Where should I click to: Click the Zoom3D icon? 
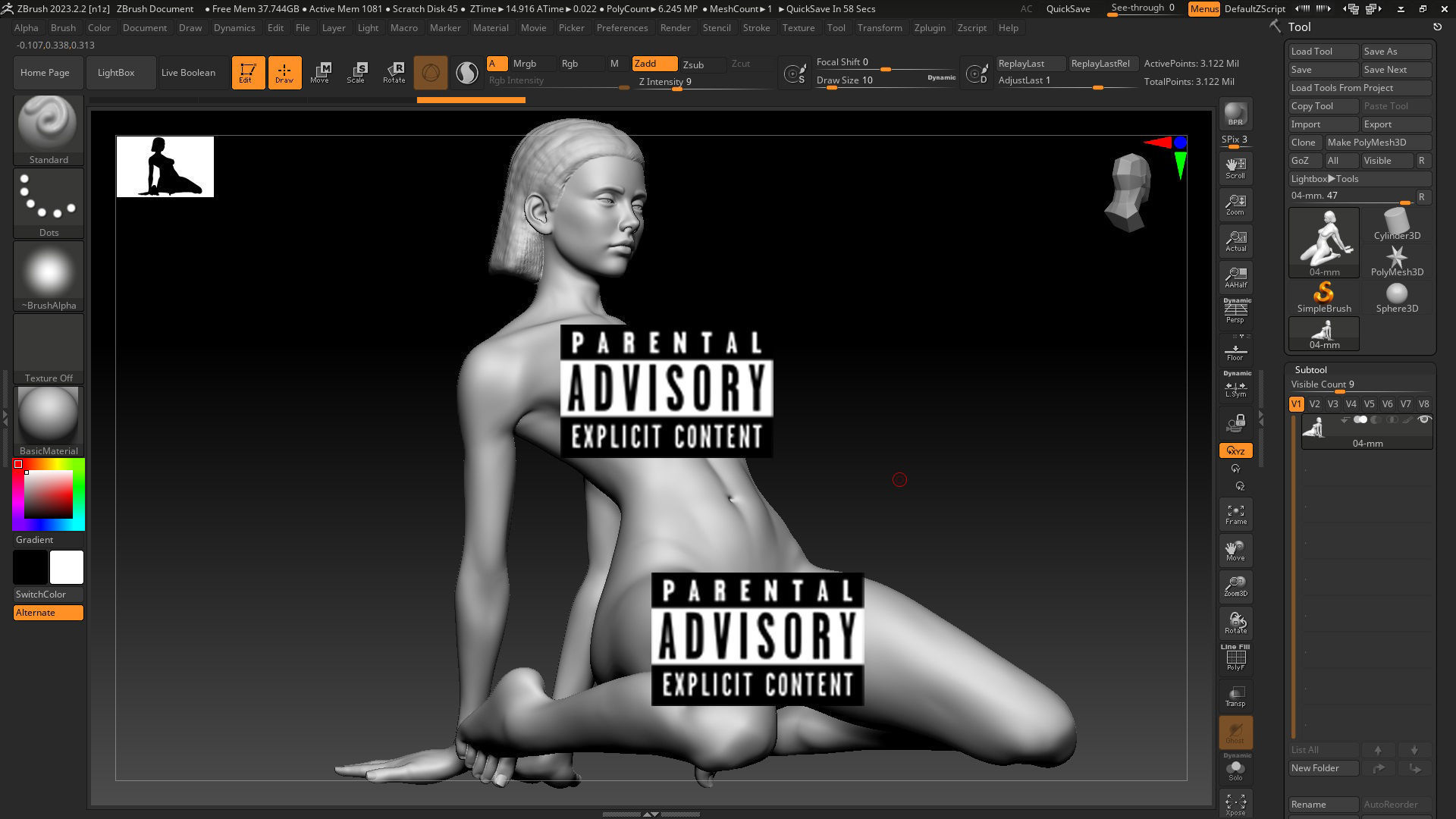(x=1235, y=586)
